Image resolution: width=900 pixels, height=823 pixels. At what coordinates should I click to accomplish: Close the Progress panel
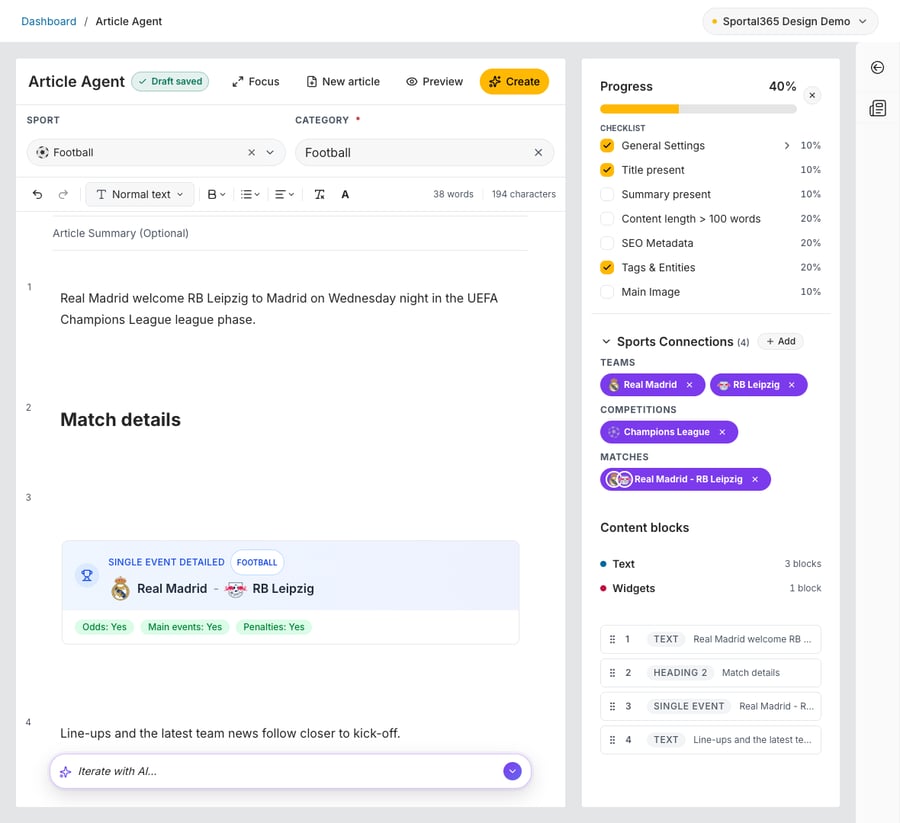812,95
